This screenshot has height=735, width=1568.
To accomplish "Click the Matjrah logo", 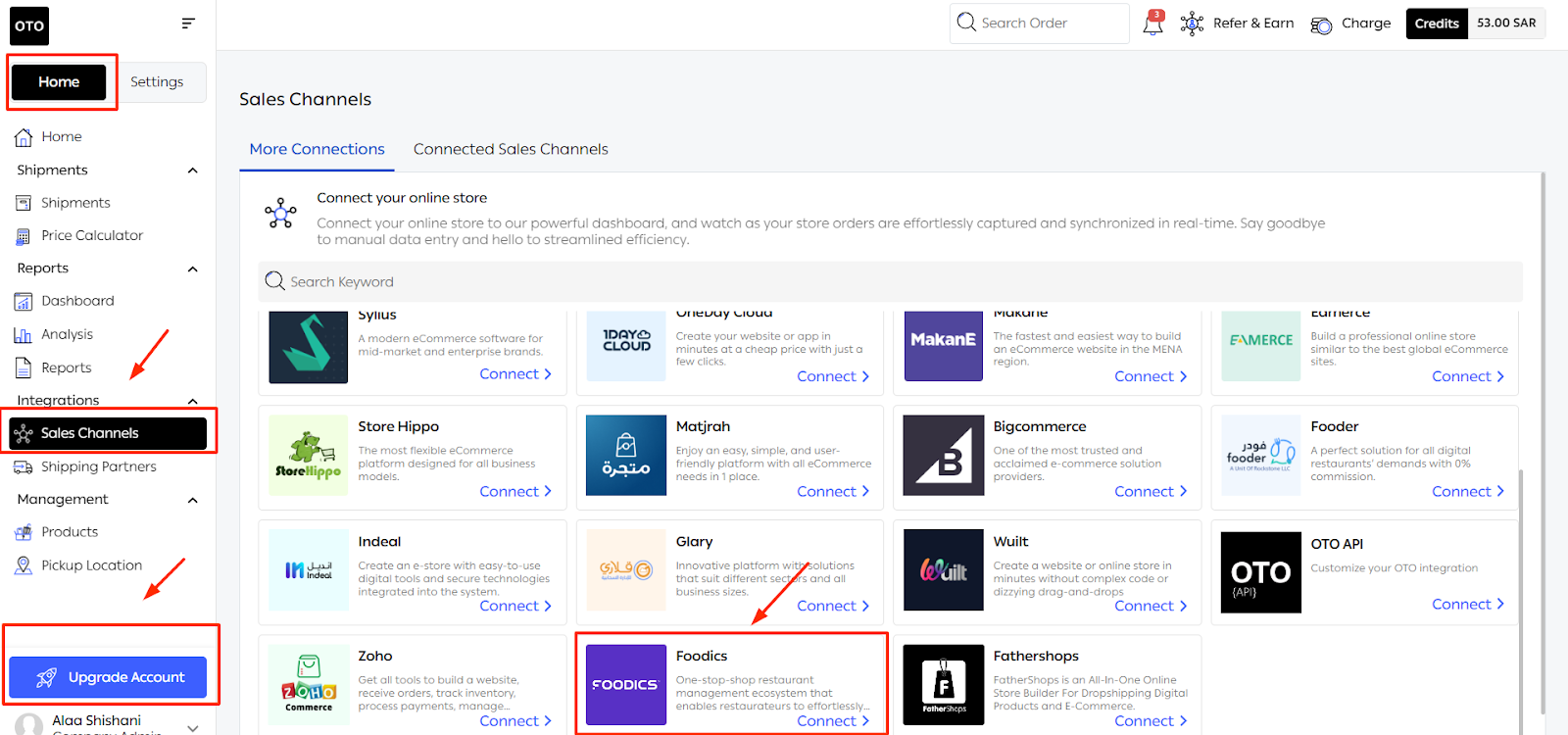I will (626, 455).
